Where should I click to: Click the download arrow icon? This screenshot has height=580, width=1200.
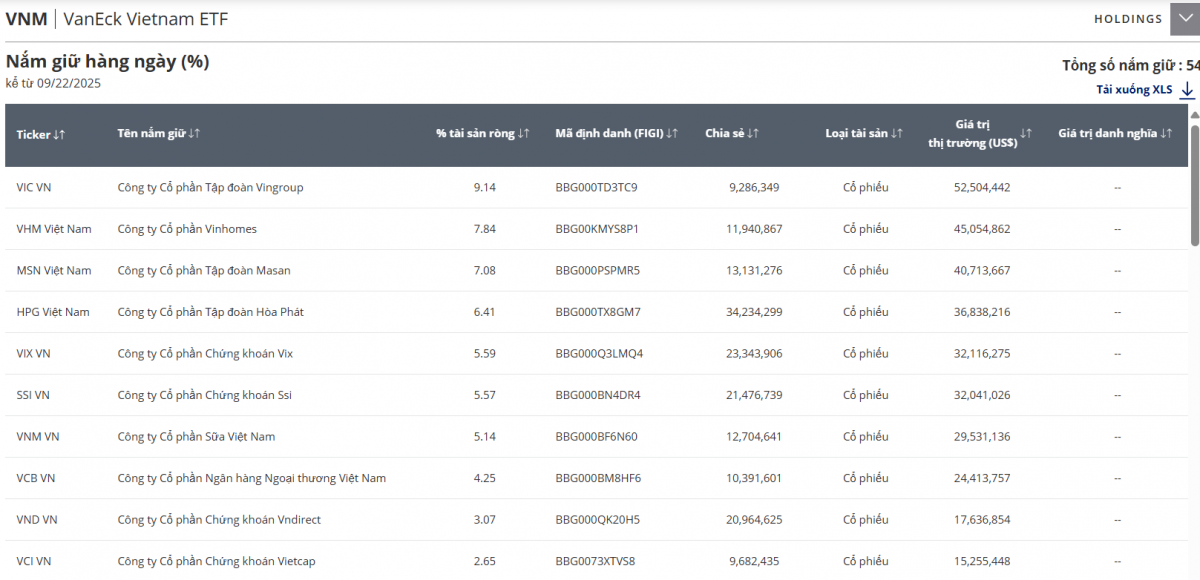tap(1187, 90)
